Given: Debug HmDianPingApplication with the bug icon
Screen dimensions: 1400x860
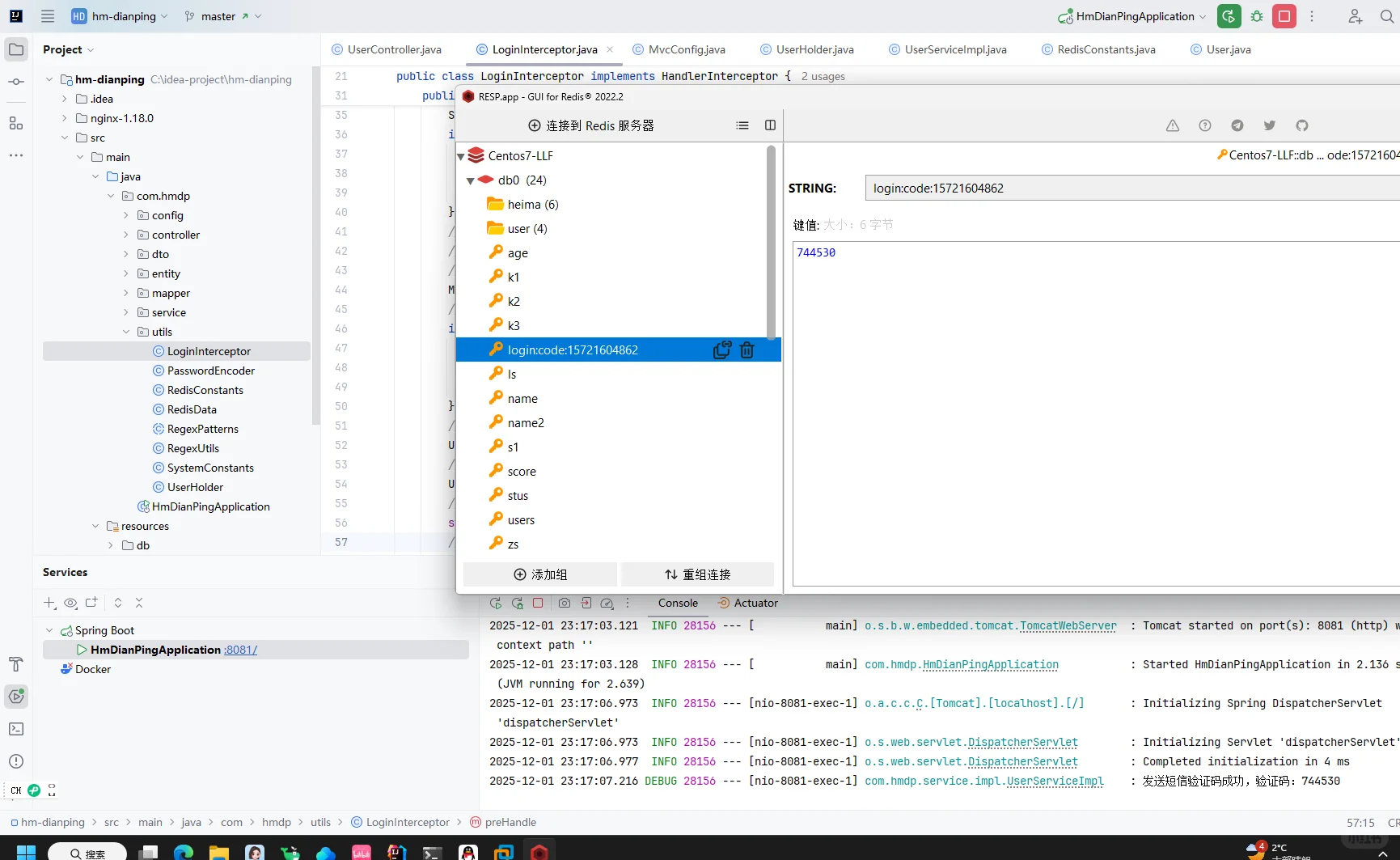Looking at the screenshot, I should tap(1257, 16).
